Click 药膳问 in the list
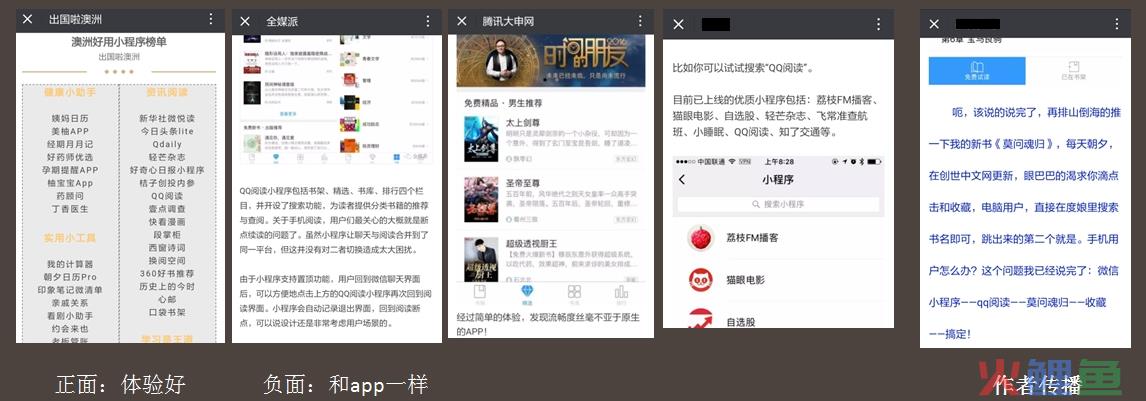Image resolution: width=1146 pixels, height=401 pixels. (x=69, y=196)
